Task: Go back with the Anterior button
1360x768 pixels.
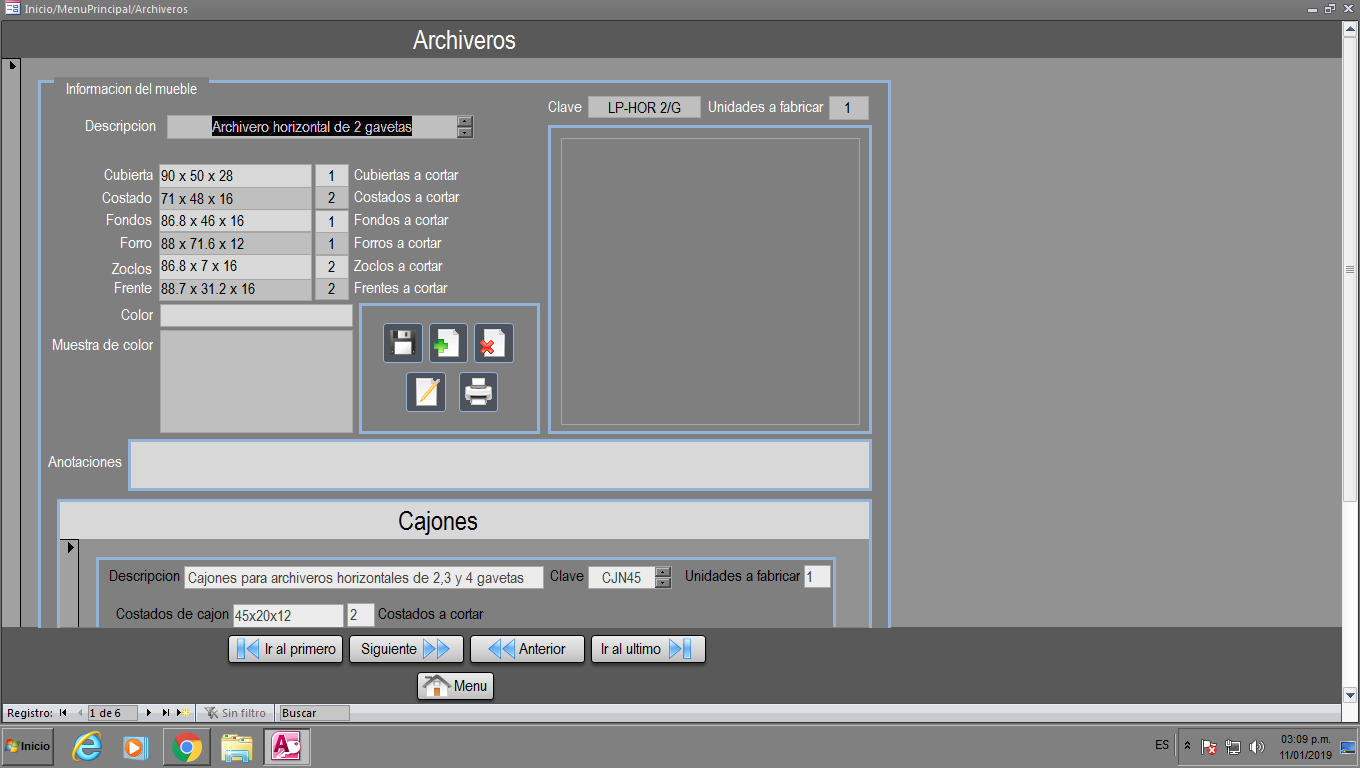Action: [526, 649]
